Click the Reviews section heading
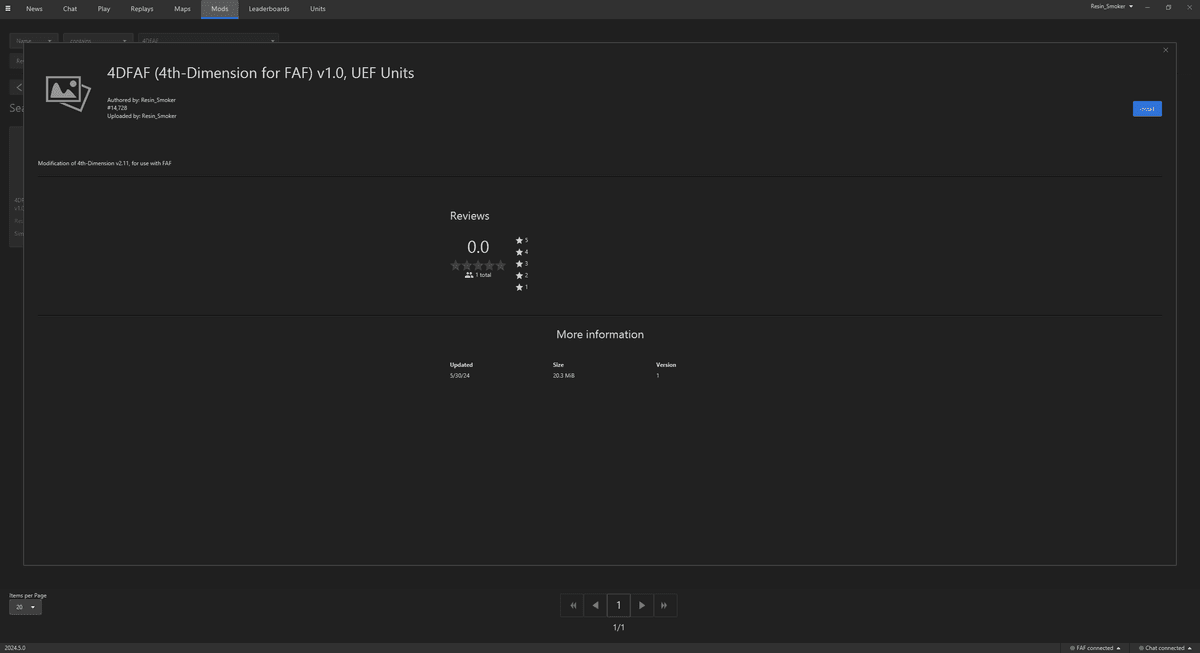The image size is (1200, 653). (469, 216)
